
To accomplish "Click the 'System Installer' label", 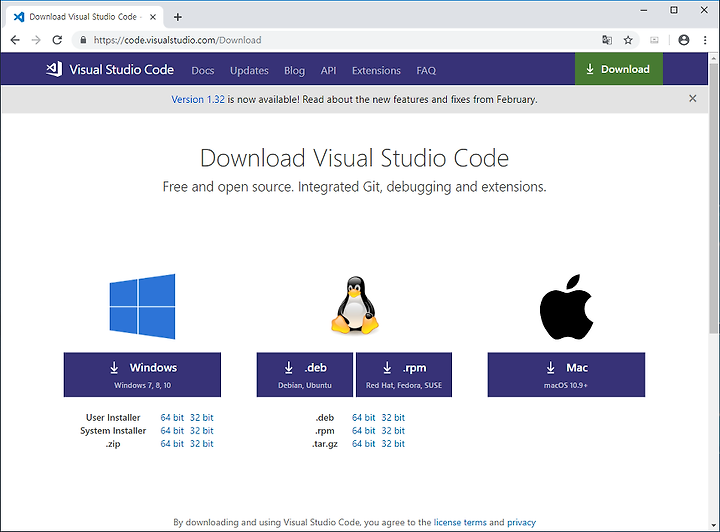I will click(x=113, y=431).
